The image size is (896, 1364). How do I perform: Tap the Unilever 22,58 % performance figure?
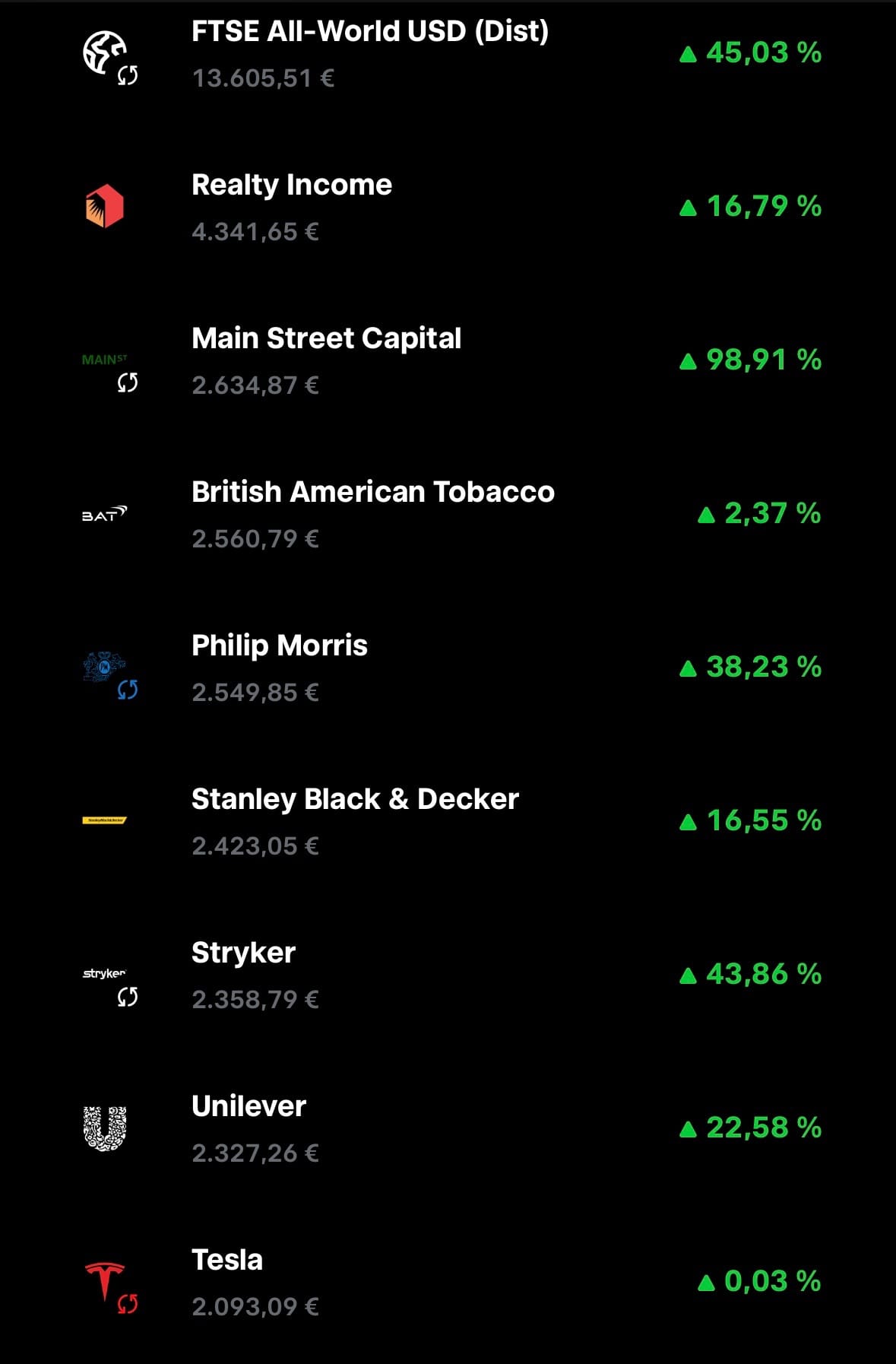(x=750, y=1128)
